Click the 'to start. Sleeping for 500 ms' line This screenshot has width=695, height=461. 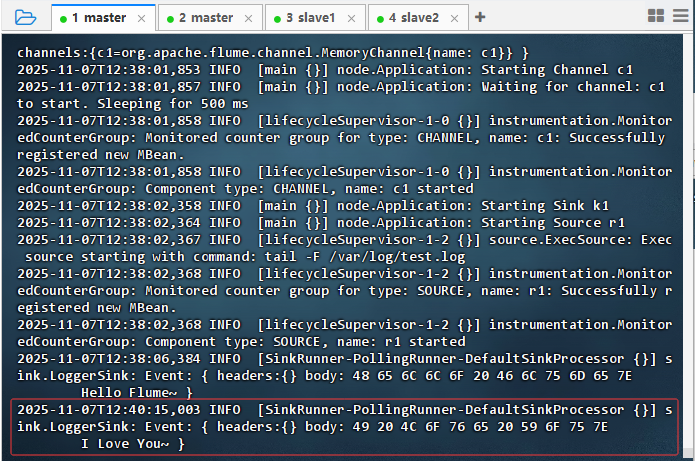[133, 104]
